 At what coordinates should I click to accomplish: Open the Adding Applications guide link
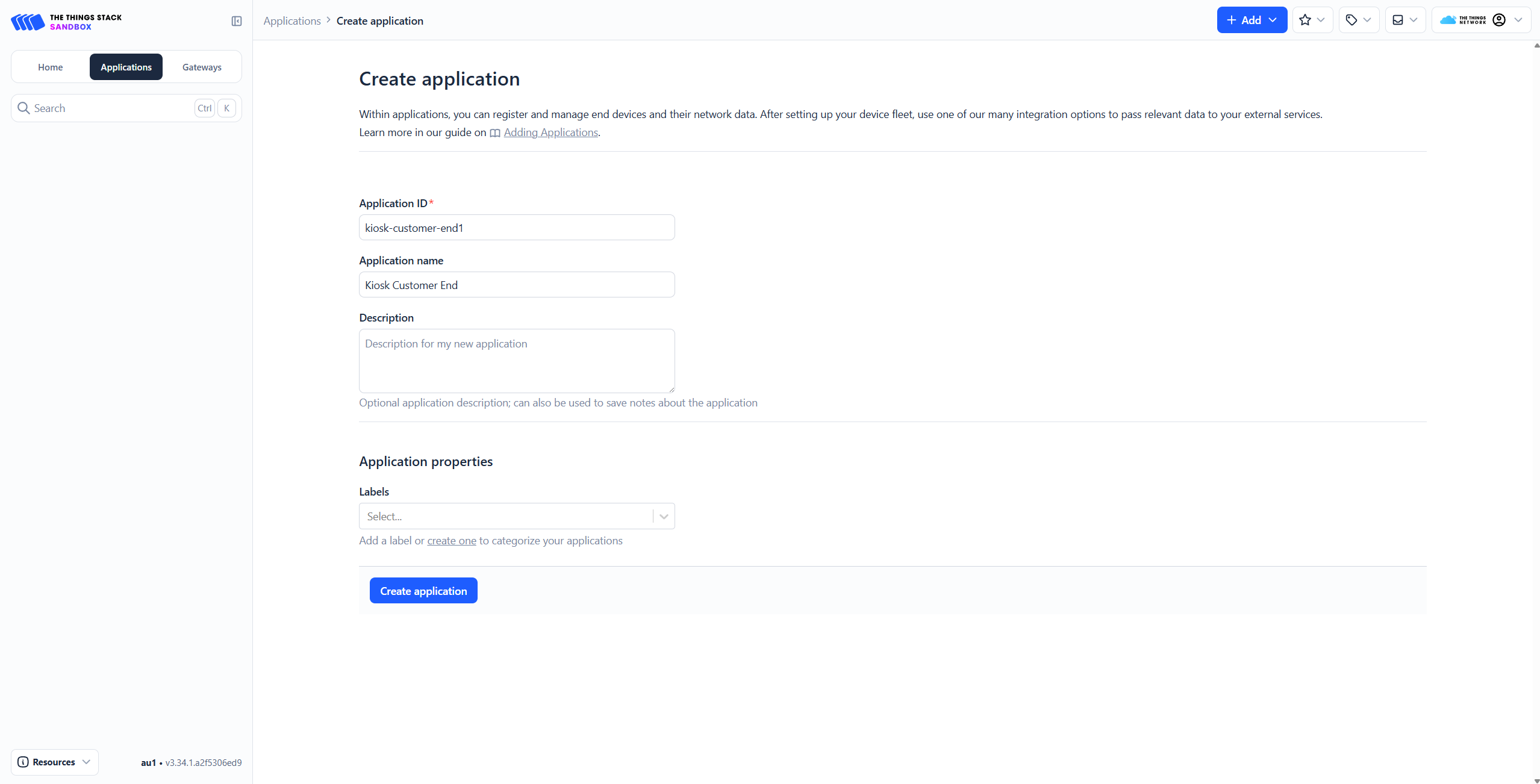pos(550,132)
